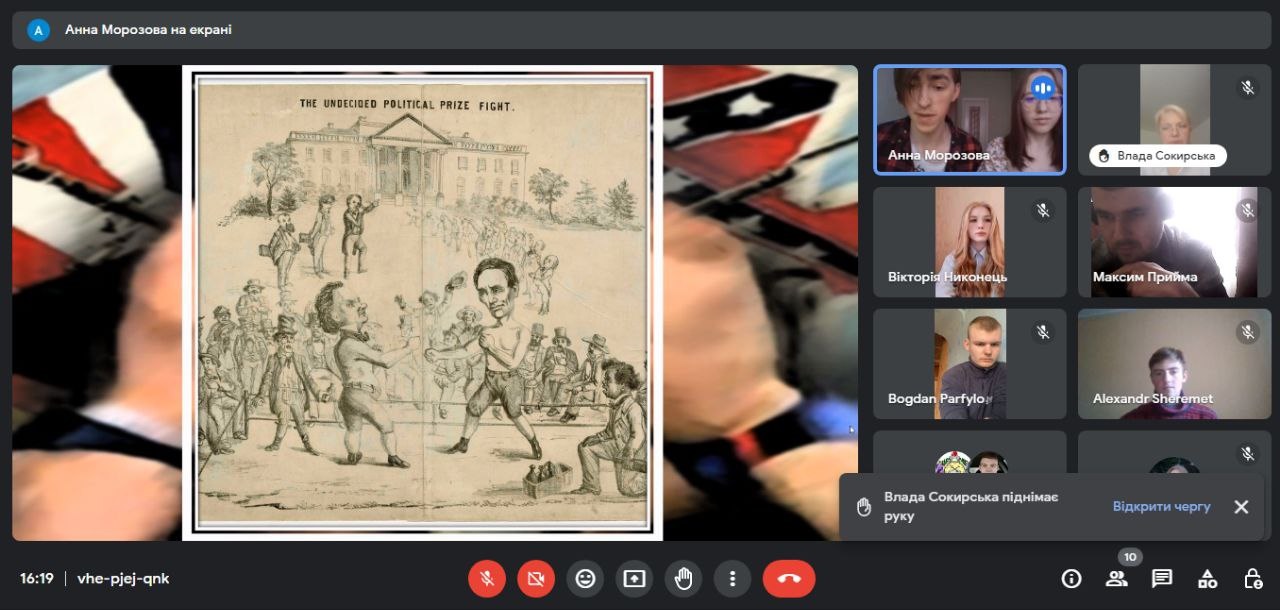
Task: Select Влада Сокирська's video tile
Action: pyautogui.click(x=1175, y=120)
